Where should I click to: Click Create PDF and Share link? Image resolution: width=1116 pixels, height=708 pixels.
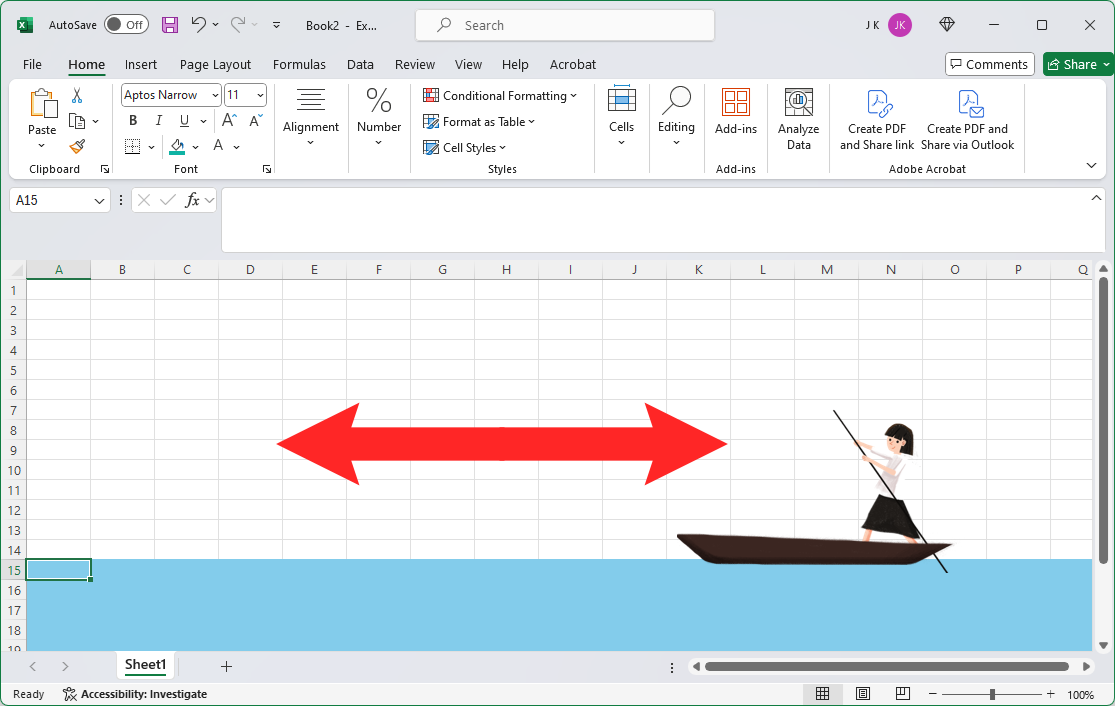[877, 120]
